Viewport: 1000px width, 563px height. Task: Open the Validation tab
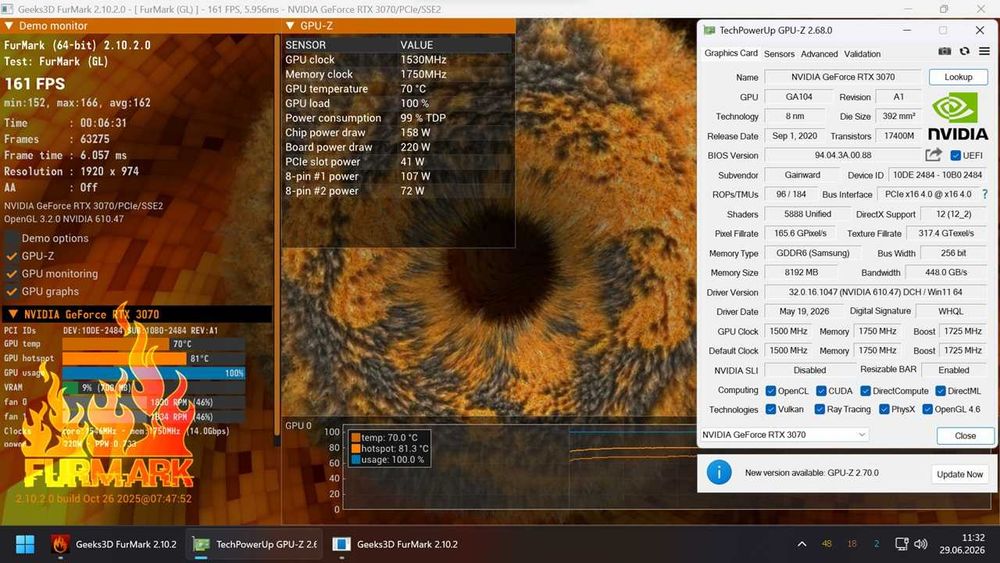(862, 54)
